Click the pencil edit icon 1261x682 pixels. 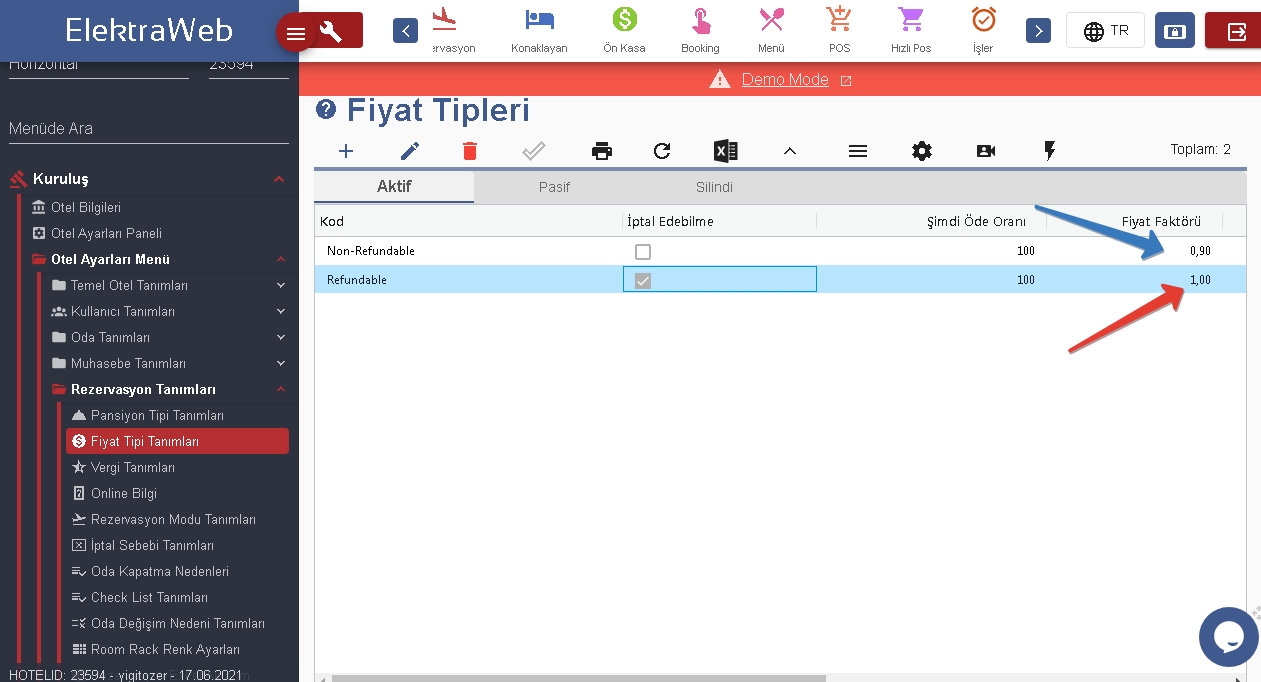click(x=410, y=151)
